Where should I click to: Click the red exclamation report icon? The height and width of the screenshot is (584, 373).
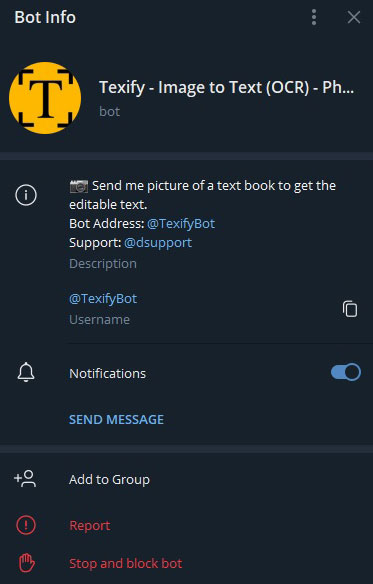(26, 525)
